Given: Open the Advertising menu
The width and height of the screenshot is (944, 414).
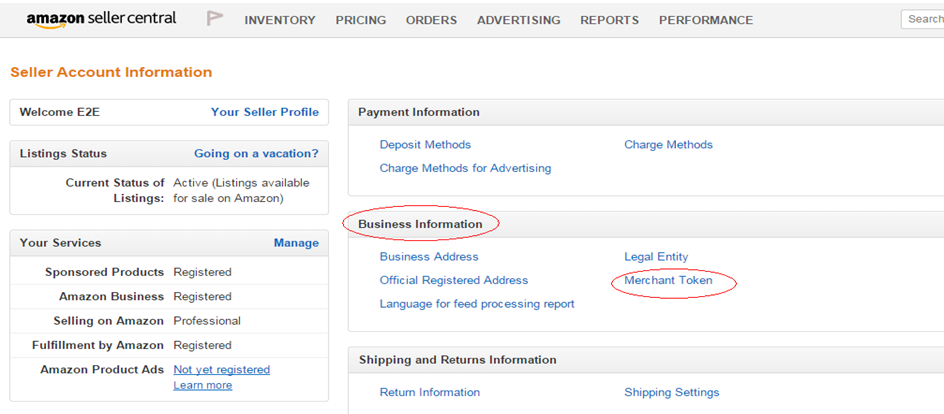Looking at the screenshot, I should (x=518, y=20).
